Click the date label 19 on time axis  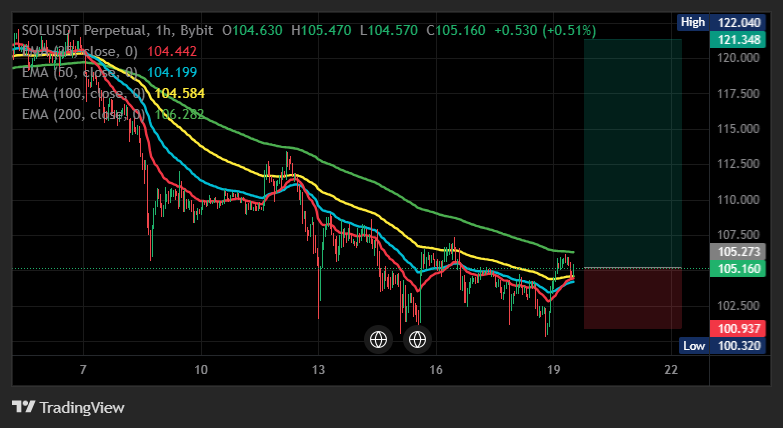553,370
